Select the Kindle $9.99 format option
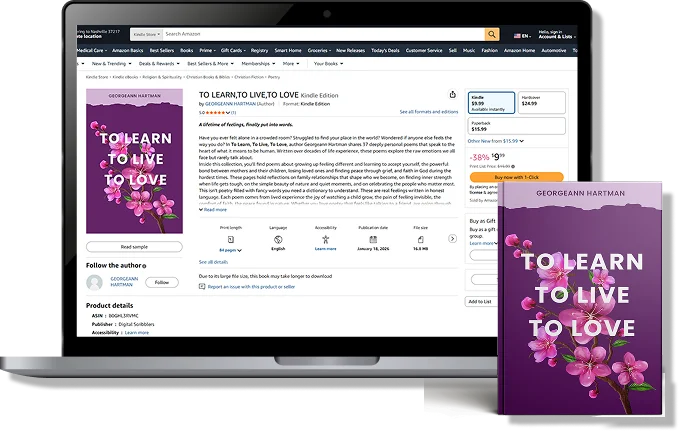The image size is (679, 431). coord(491,103)
